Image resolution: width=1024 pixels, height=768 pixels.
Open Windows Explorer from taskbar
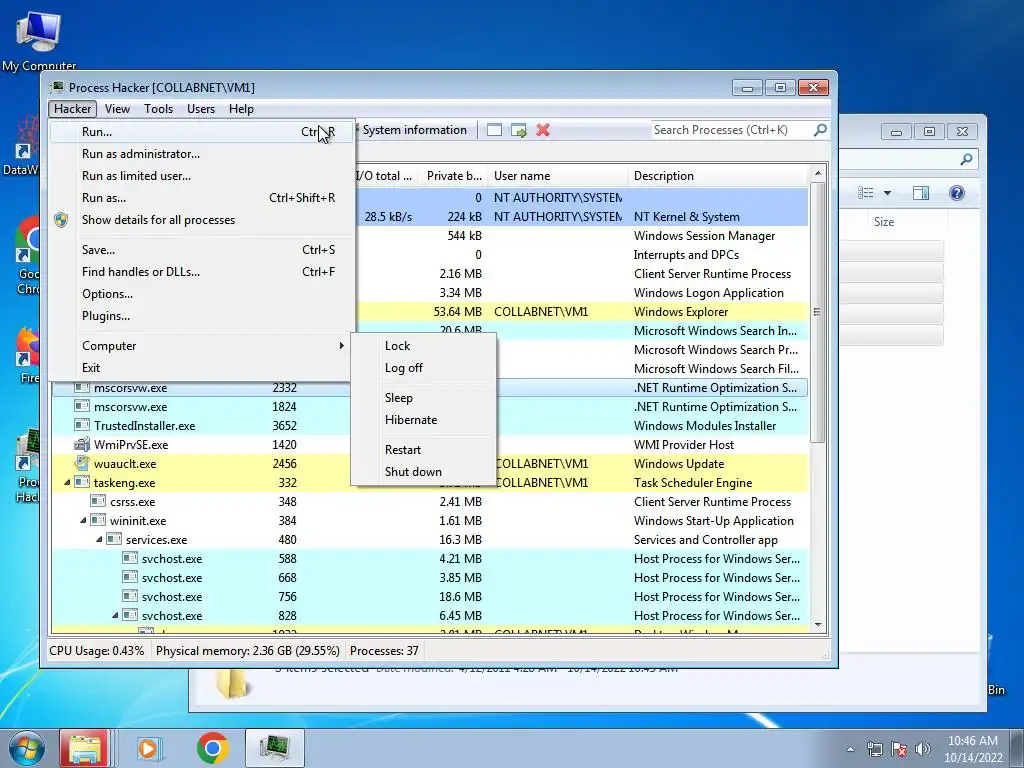[x=84, y=748]
